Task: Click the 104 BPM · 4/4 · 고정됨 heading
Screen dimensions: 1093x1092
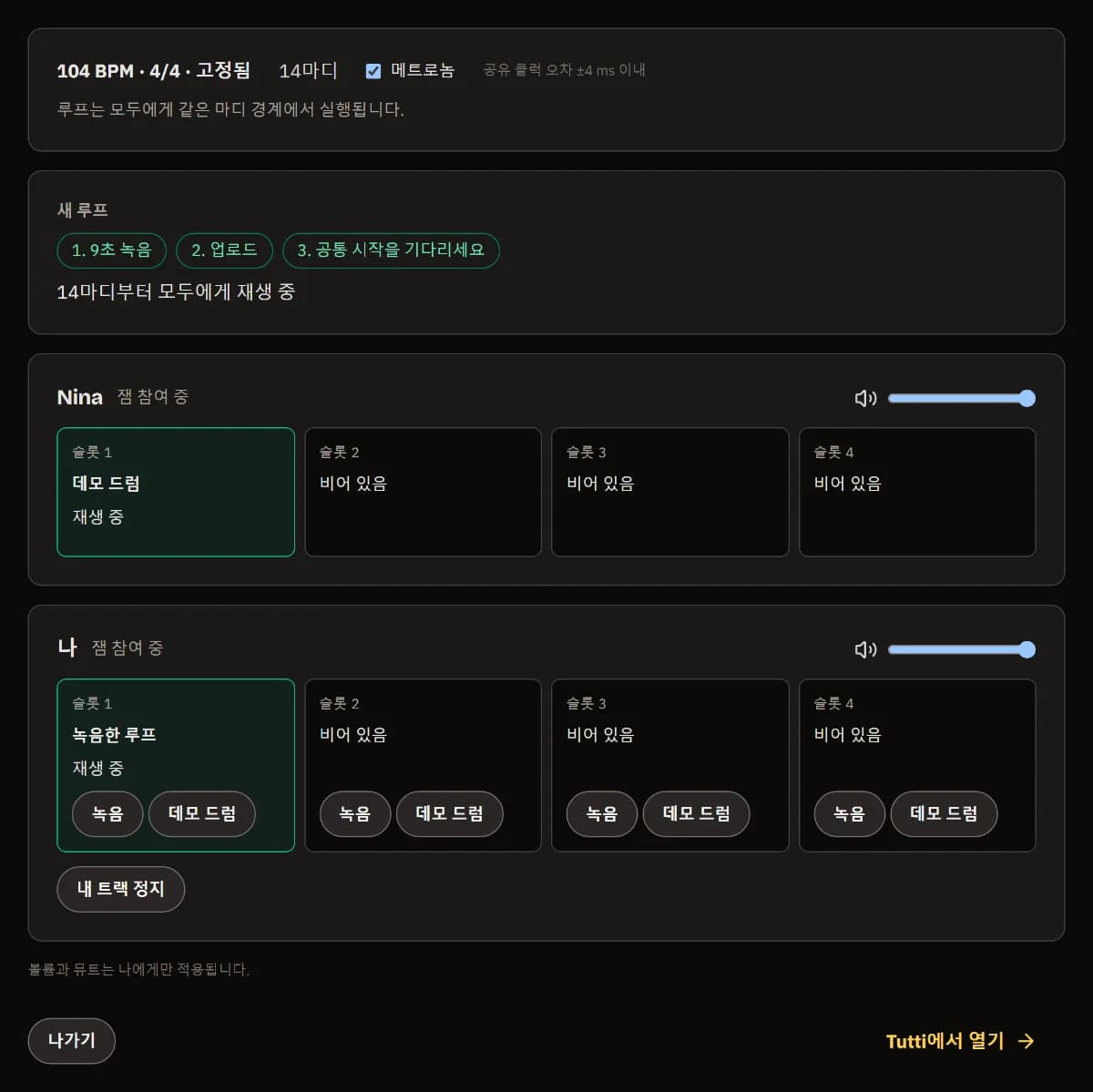Action: tap(153, 71)
